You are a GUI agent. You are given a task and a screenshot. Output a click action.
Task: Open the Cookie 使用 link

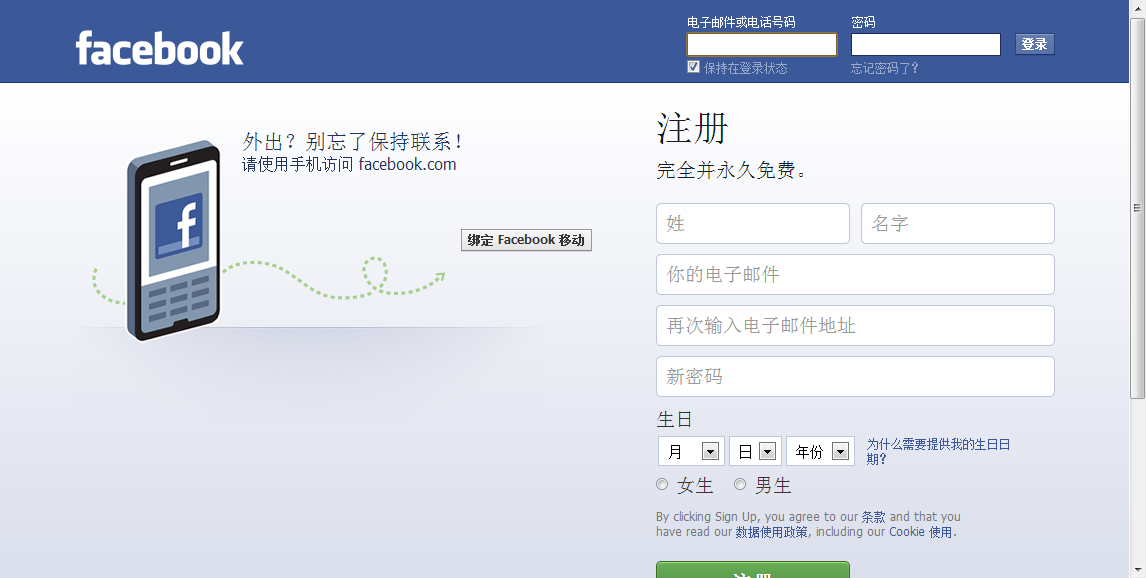(x=921, y=532)
